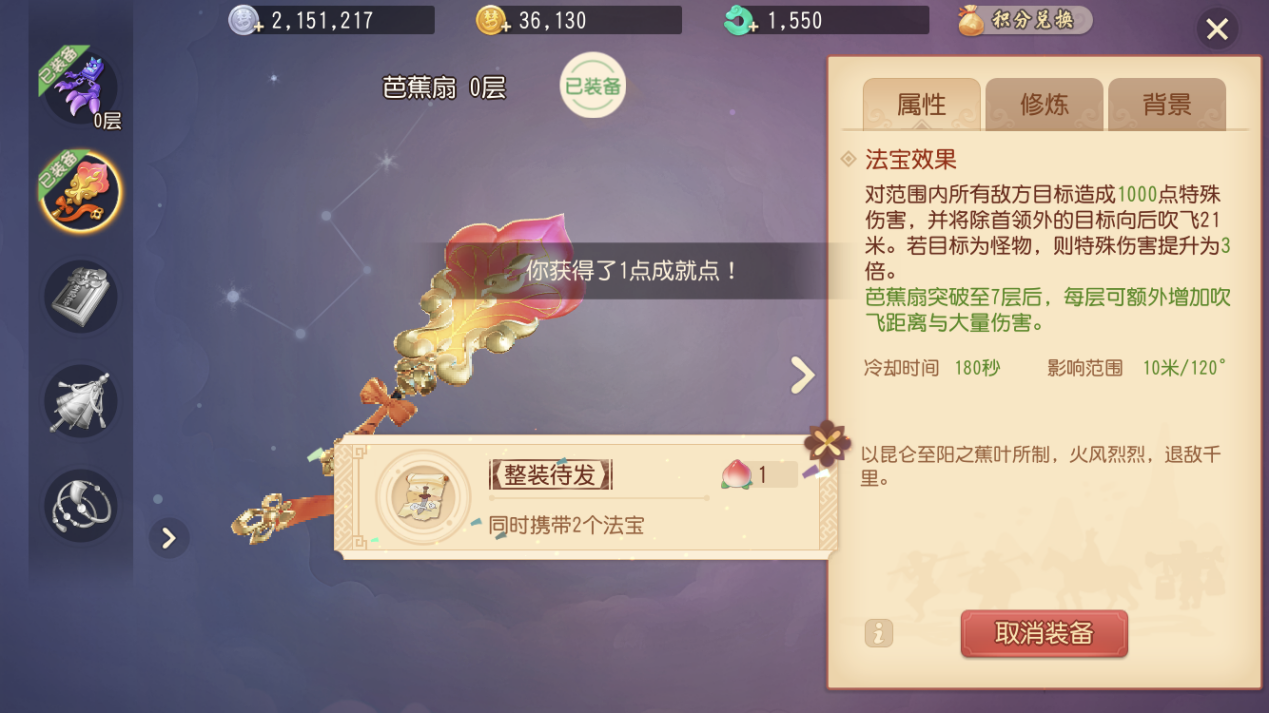Switch to the 属性 tab

(x=921, y=104)
